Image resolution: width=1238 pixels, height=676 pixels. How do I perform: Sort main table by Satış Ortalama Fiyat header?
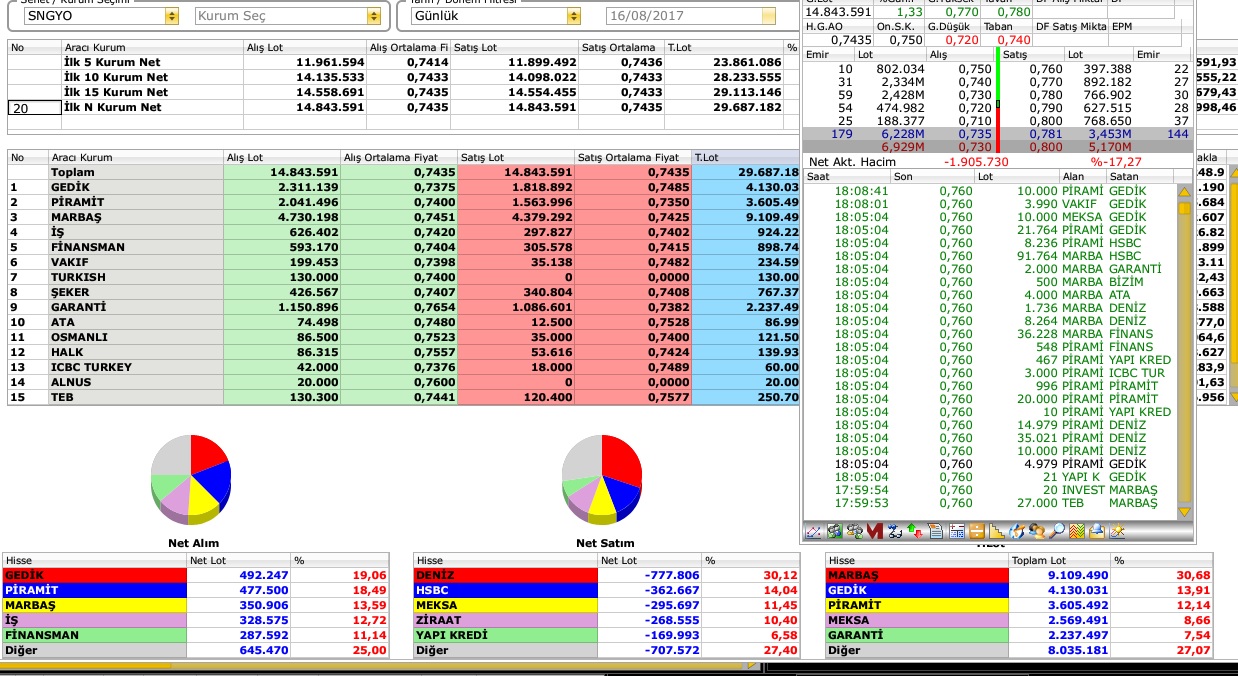(633, 157)
